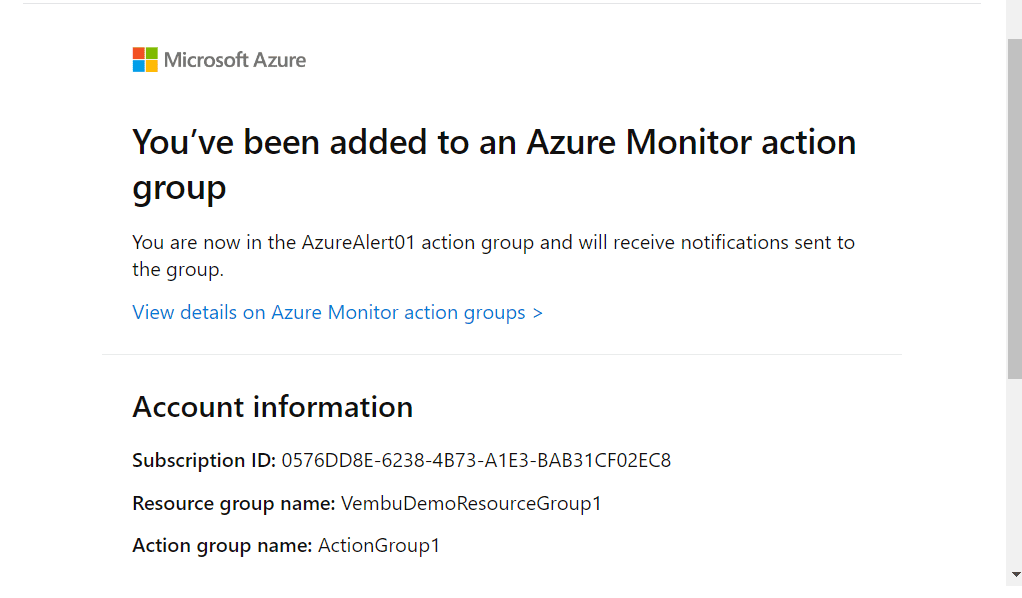Click the chevron arrow ending the View details link
Screen dimensions: 1022x598
537,313
